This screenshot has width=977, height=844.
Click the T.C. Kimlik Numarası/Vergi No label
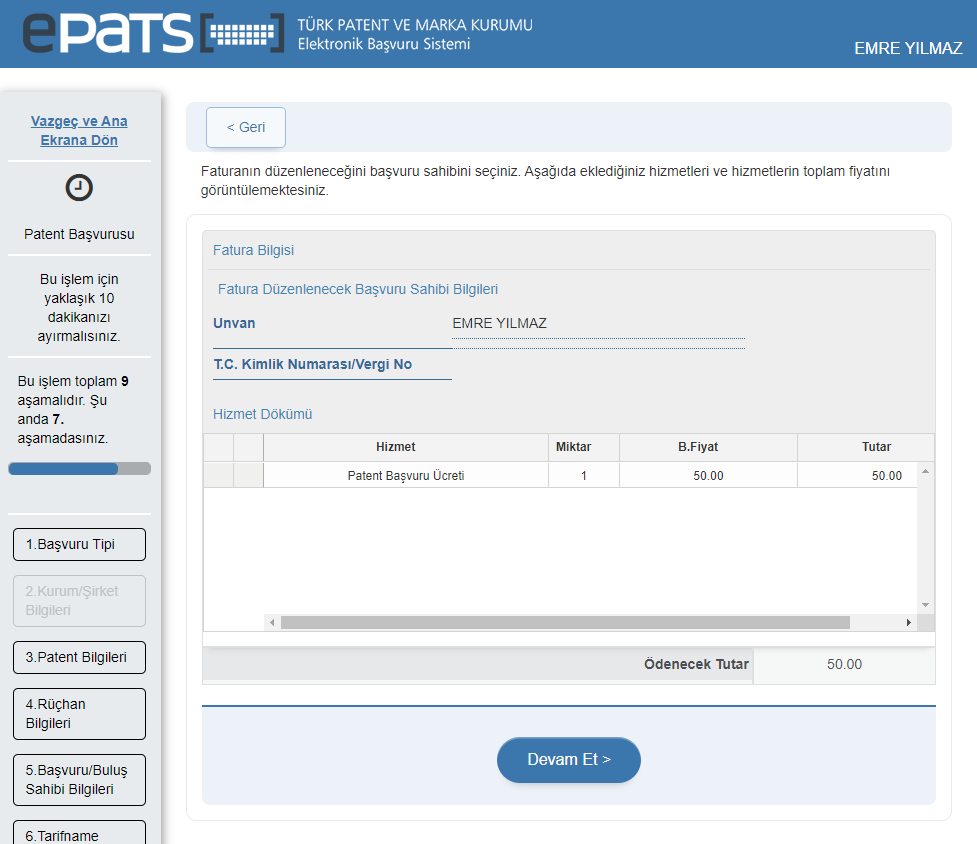[x=312, y=364]
